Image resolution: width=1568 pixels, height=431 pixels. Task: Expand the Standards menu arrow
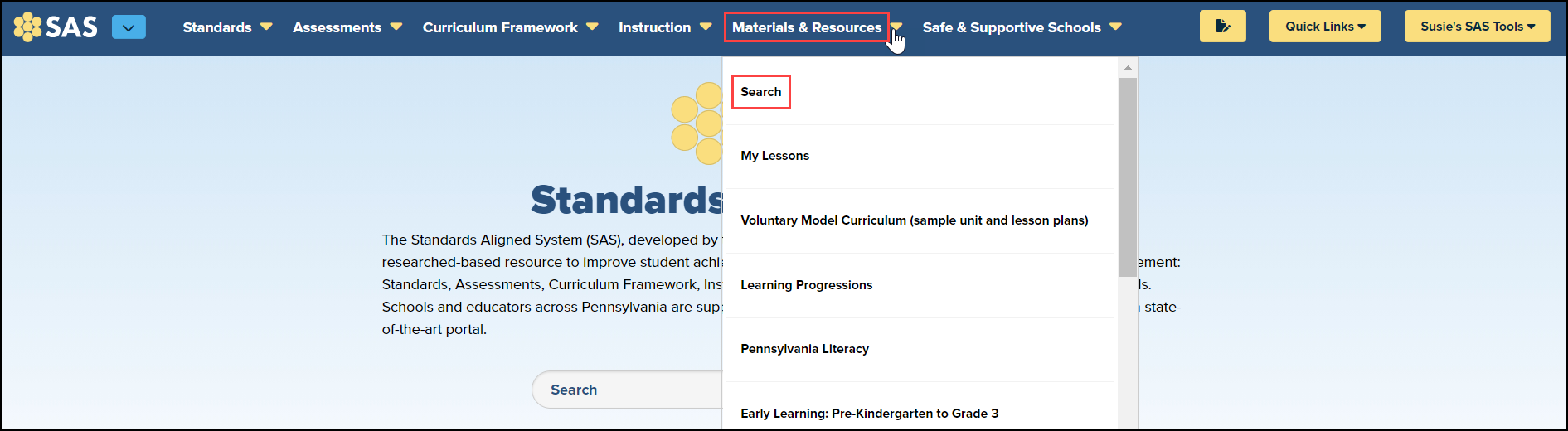pyautogui.click(x=266, y=27)
